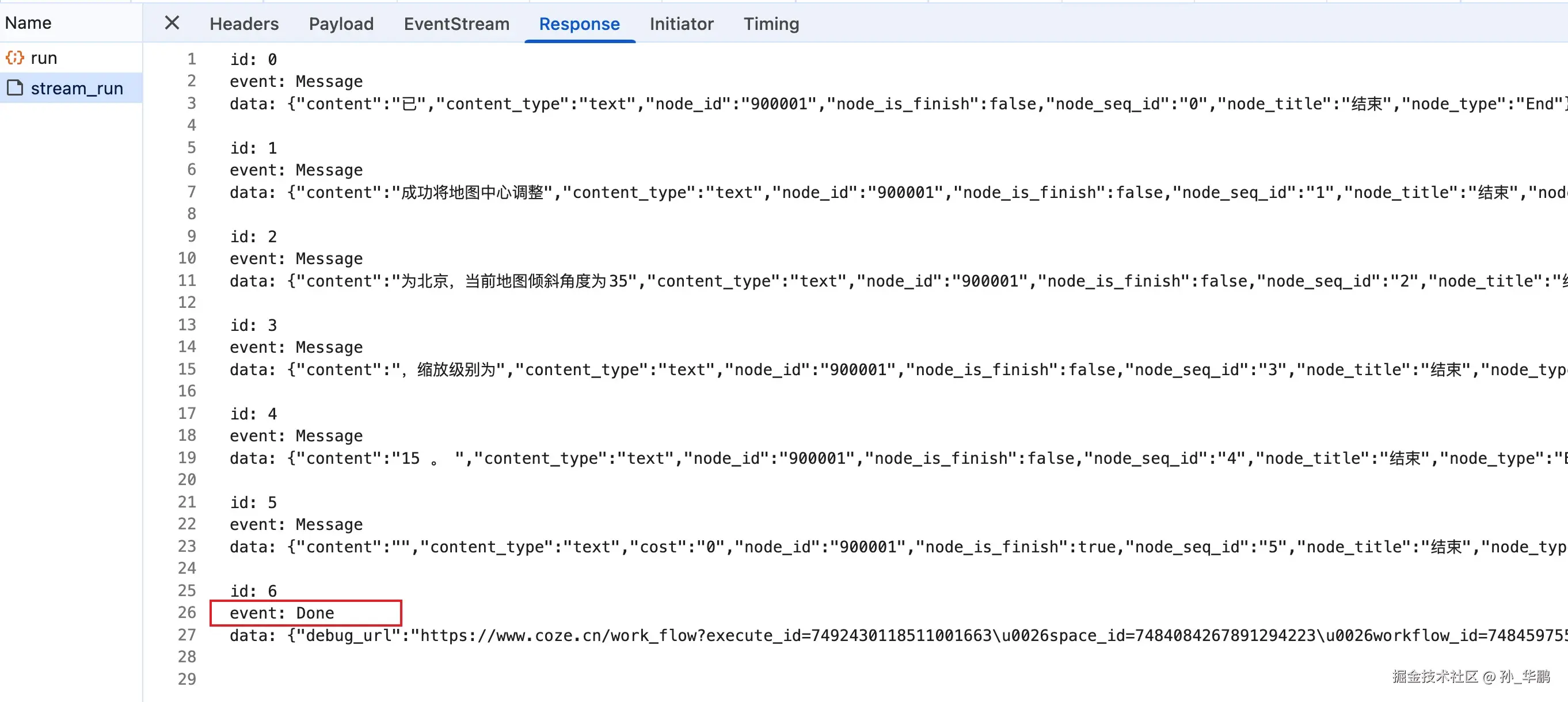Open the Timing tab

[771, 24]
